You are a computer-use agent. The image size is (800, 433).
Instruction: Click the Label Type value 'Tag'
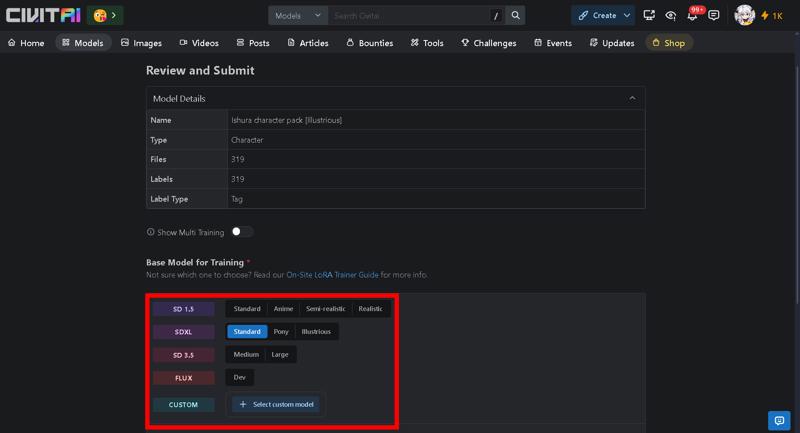tap(237, 199)
